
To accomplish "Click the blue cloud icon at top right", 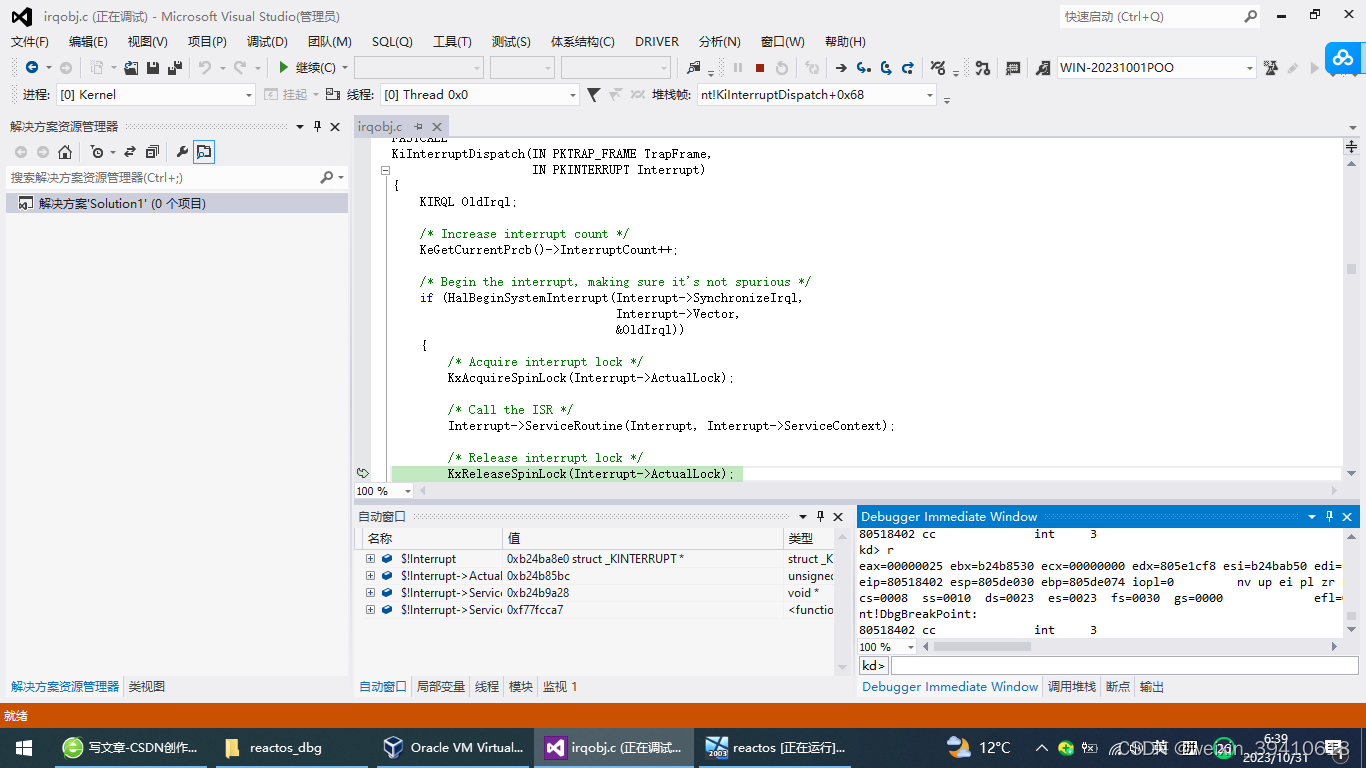I will tap(1345, 58).
